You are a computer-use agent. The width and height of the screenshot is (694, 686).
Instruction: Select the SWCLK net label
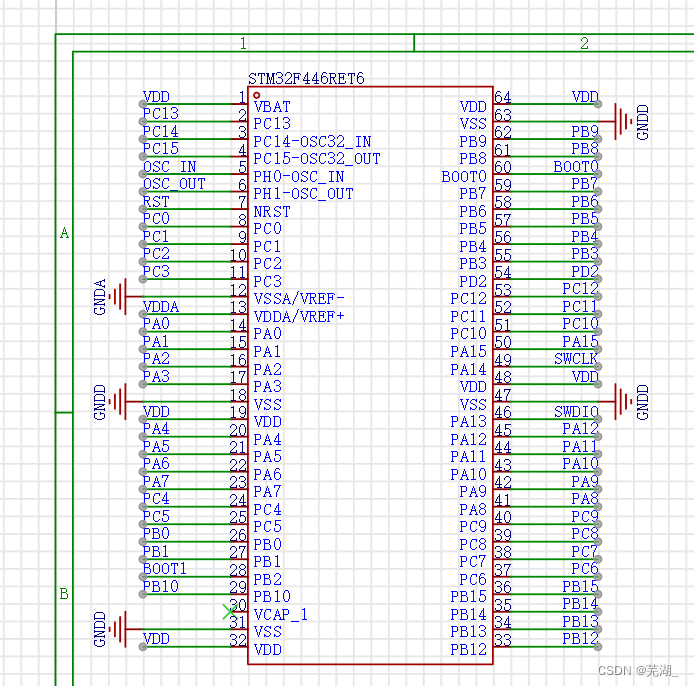tap(576, 359)
